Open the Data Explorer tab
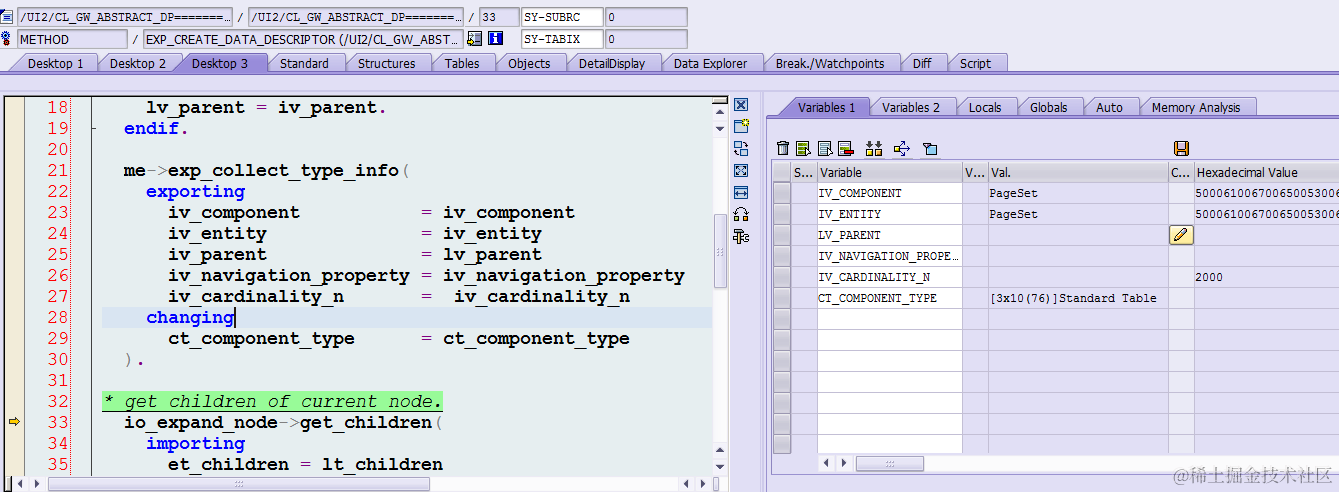1339x492 pixels. click(710, 63)
